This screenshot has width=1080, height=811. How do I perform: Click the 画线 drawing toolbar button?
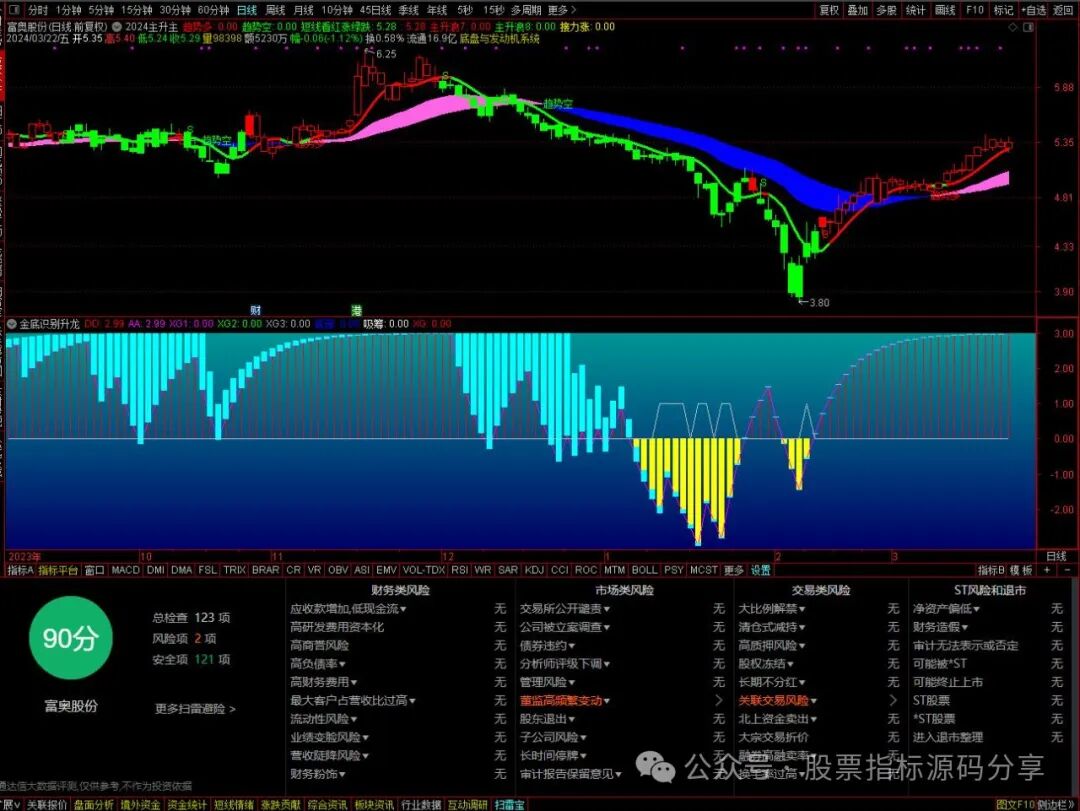[x=945, y=10]
